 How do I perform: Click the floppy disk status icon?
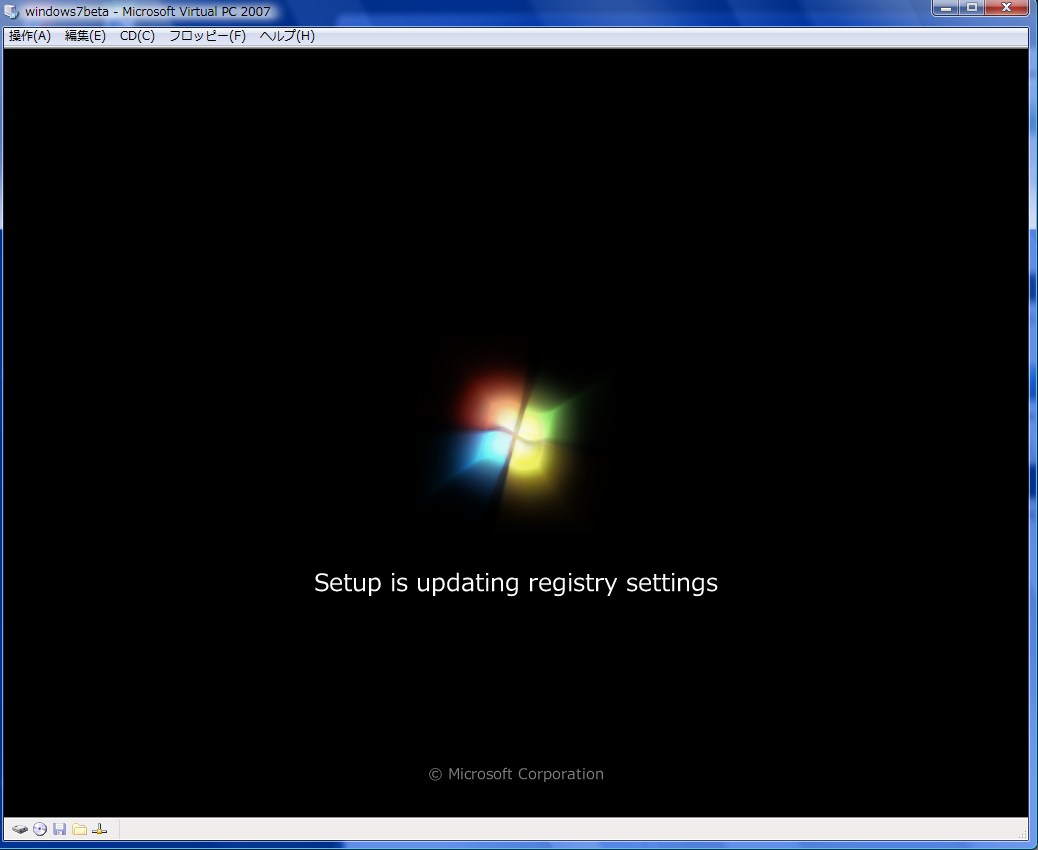[60, 829]
